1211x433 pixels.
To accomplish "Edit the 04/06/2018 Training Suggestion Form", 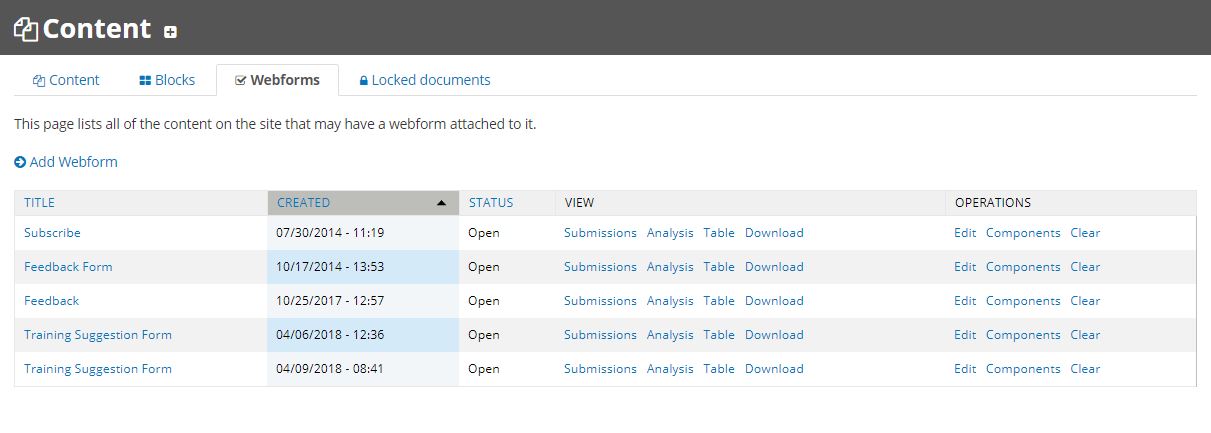I will (x=965, y=335).
